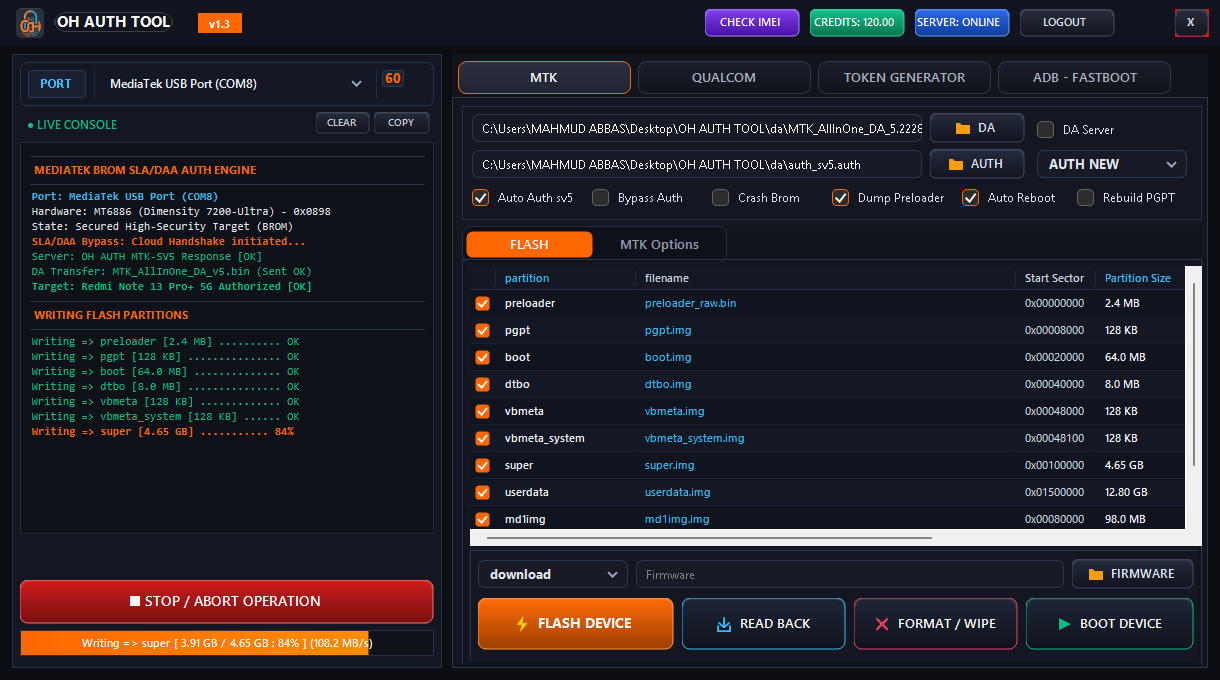Switch to the QUALCOM tab
Screen dimensions: 1220x680
click(x=724, y=77)
